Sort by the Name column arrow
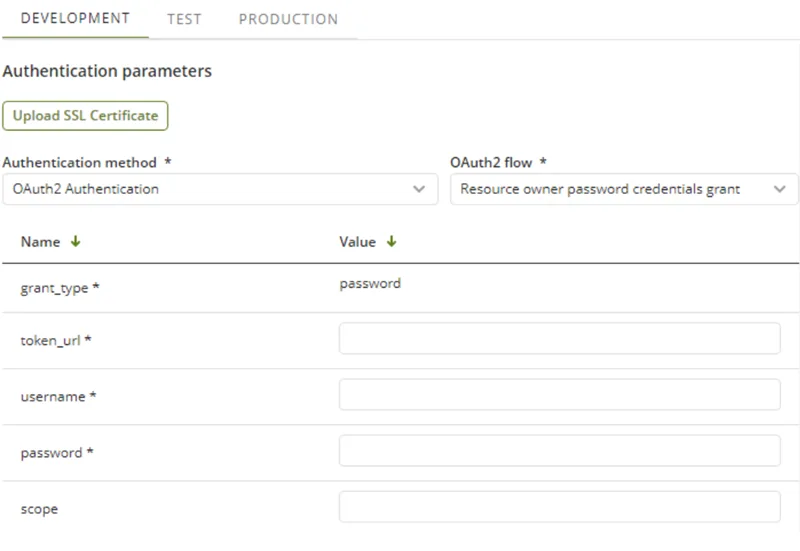The height and width of the screenshot is (551, 800). point(76,241)
